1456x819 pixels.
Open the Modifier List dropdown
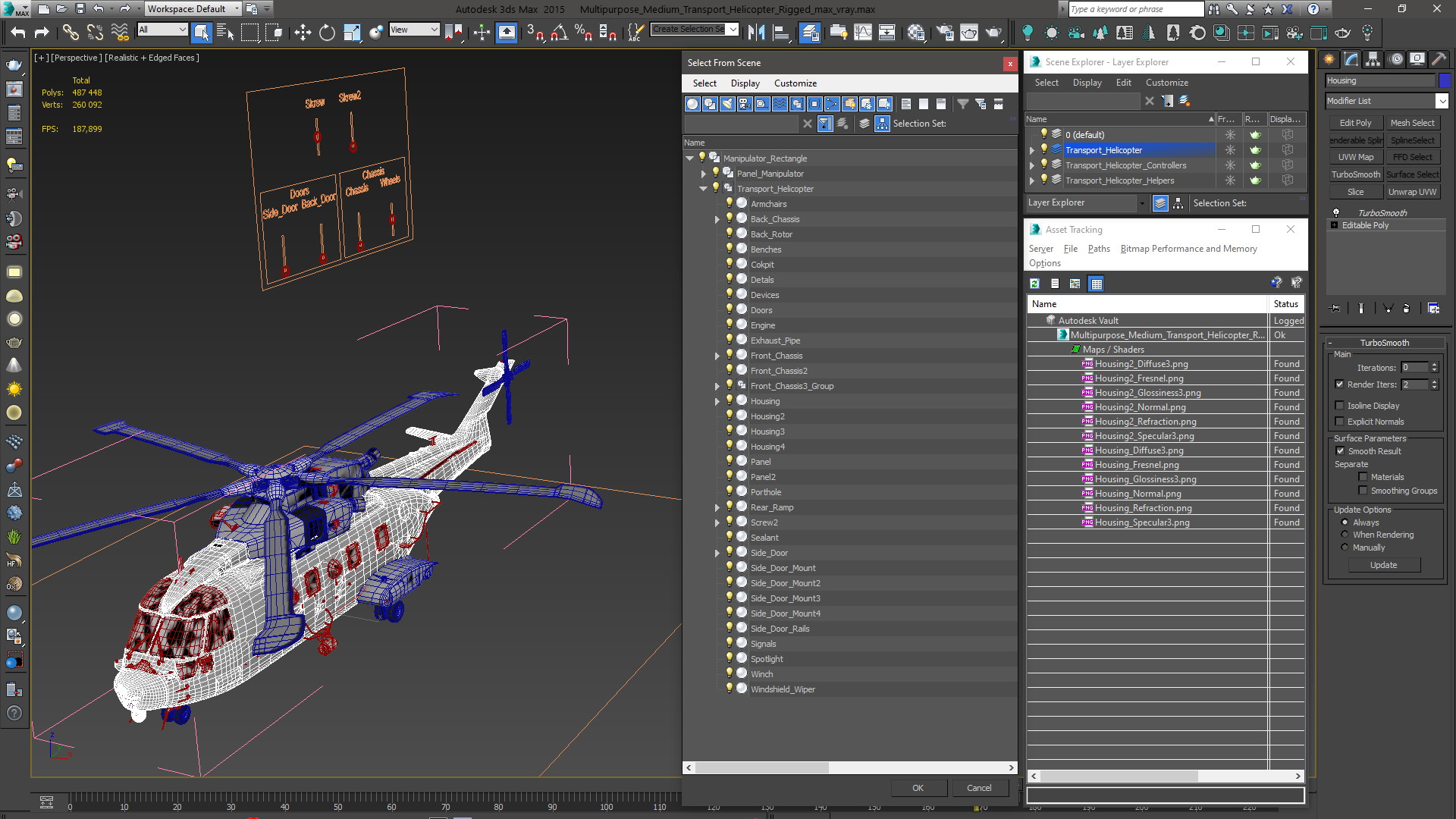point(1442,101)
